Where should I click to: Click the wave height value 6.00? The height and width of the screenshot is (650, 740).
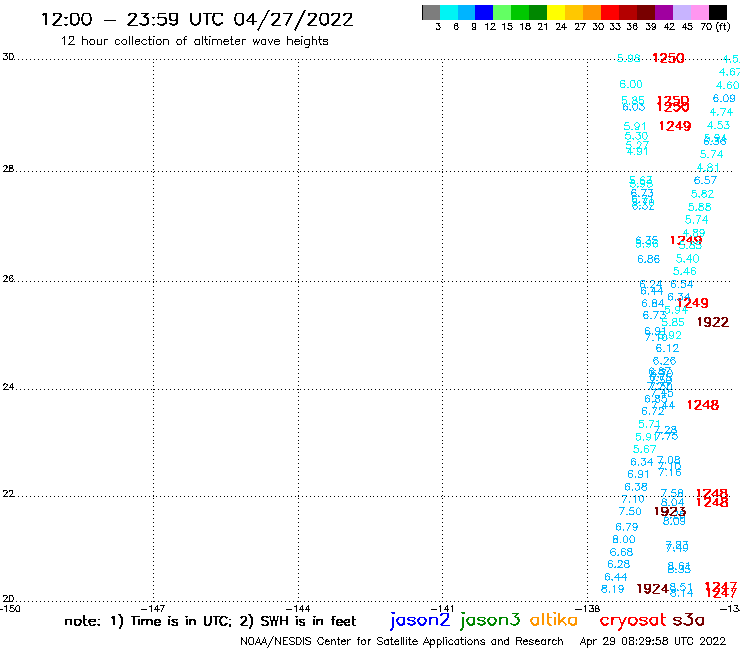point(631,84)
